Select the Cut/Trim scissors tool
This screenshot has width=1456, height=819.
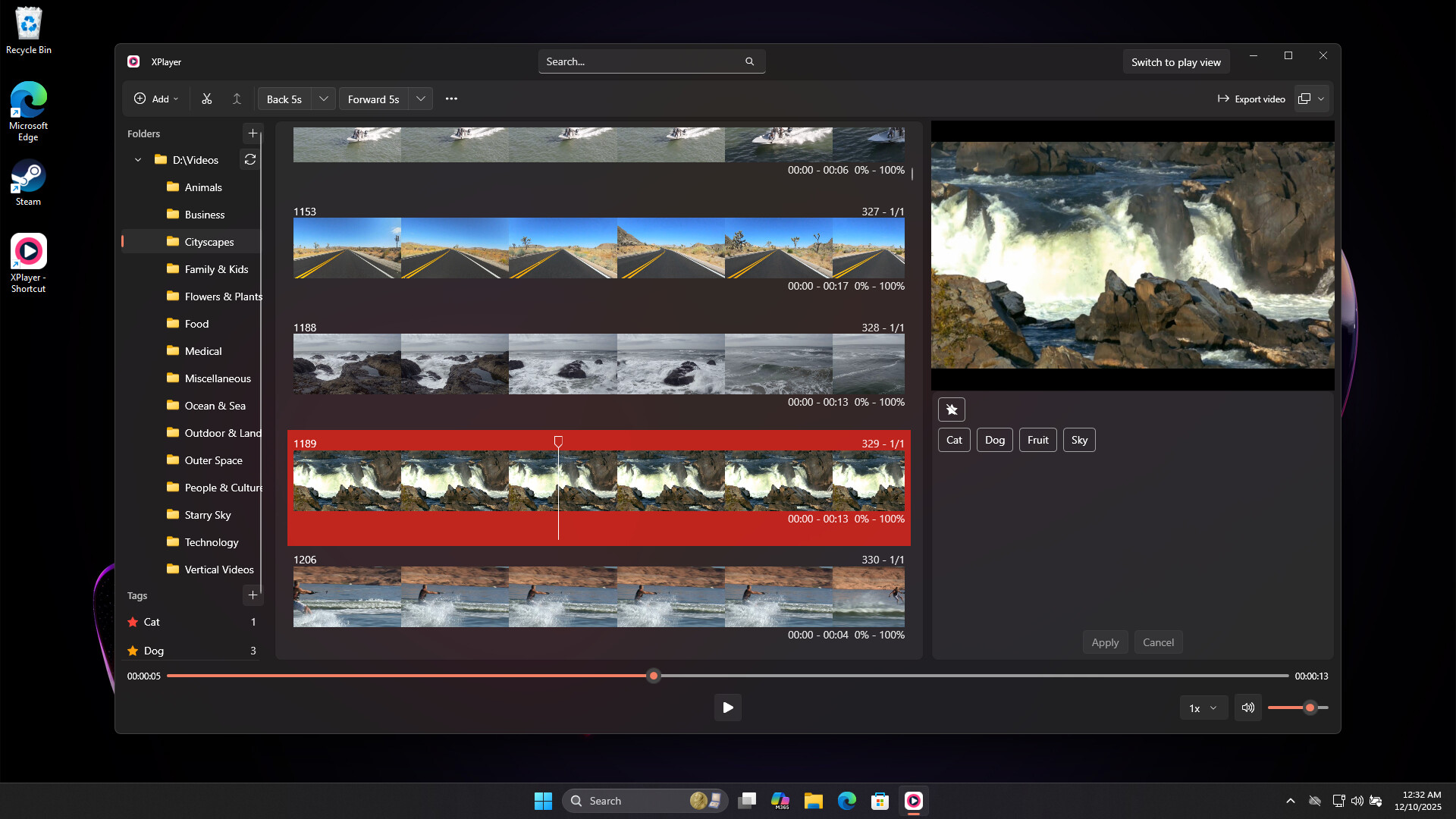[x=206, y=99]
